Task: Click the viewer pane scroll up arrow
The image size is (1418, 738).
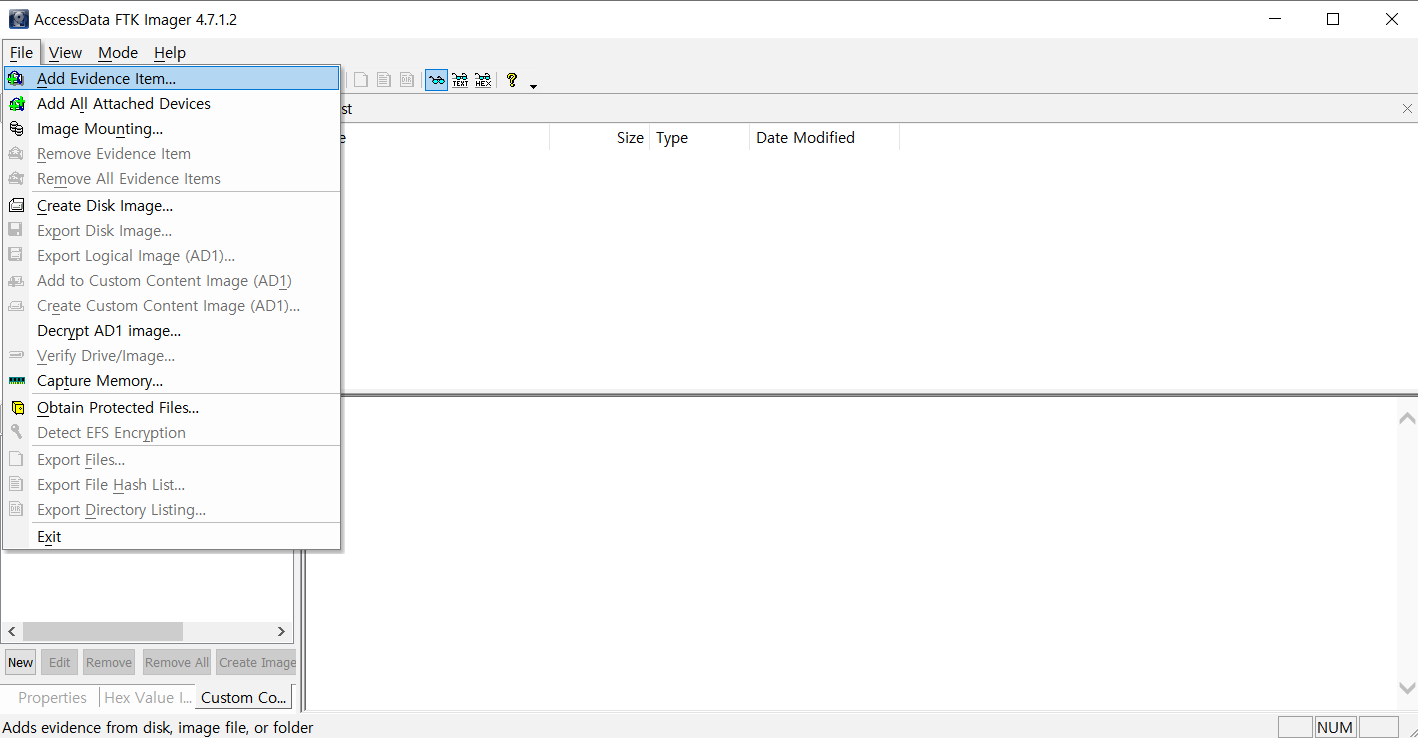Action: click(1407, 418)
